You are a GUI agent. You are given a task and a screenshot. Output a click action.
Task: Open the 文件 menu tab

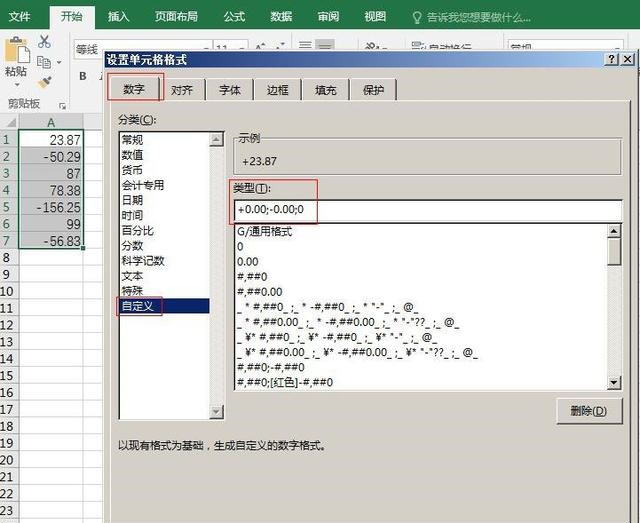19,17
